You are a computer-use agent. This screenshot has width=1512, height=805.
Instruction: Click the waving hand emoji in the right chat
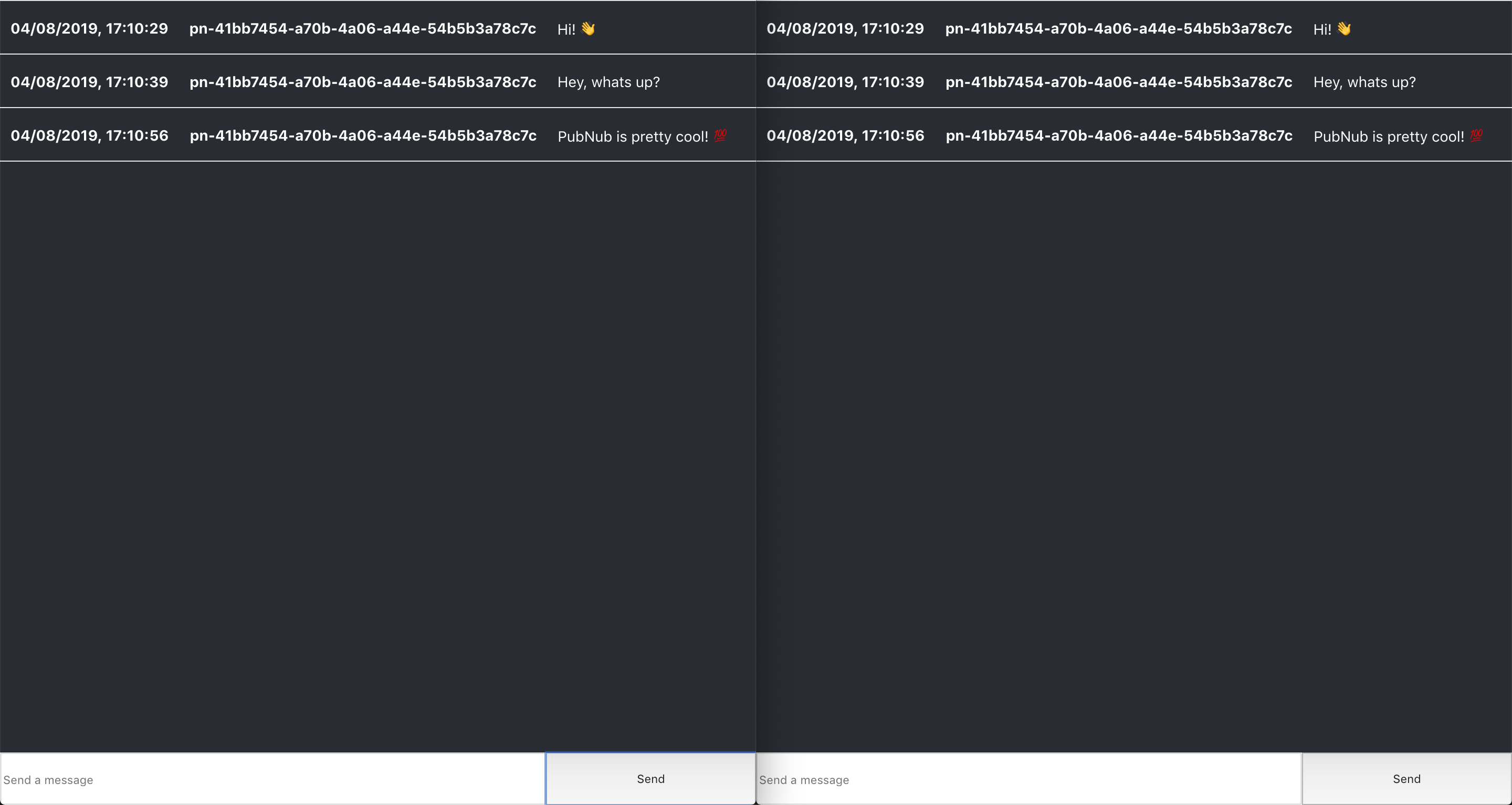point(1344,28)
